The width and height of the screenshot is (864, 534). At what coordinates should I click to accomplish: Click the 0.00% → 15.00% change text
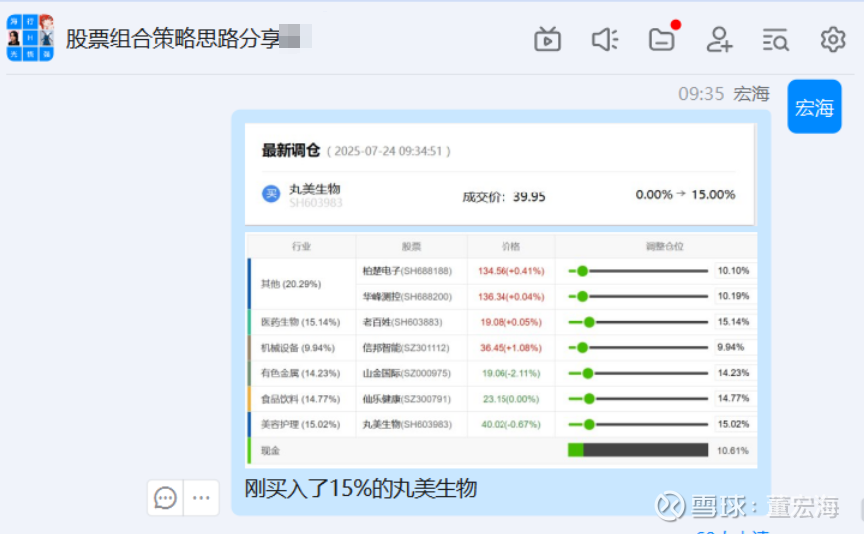(685, 195)
